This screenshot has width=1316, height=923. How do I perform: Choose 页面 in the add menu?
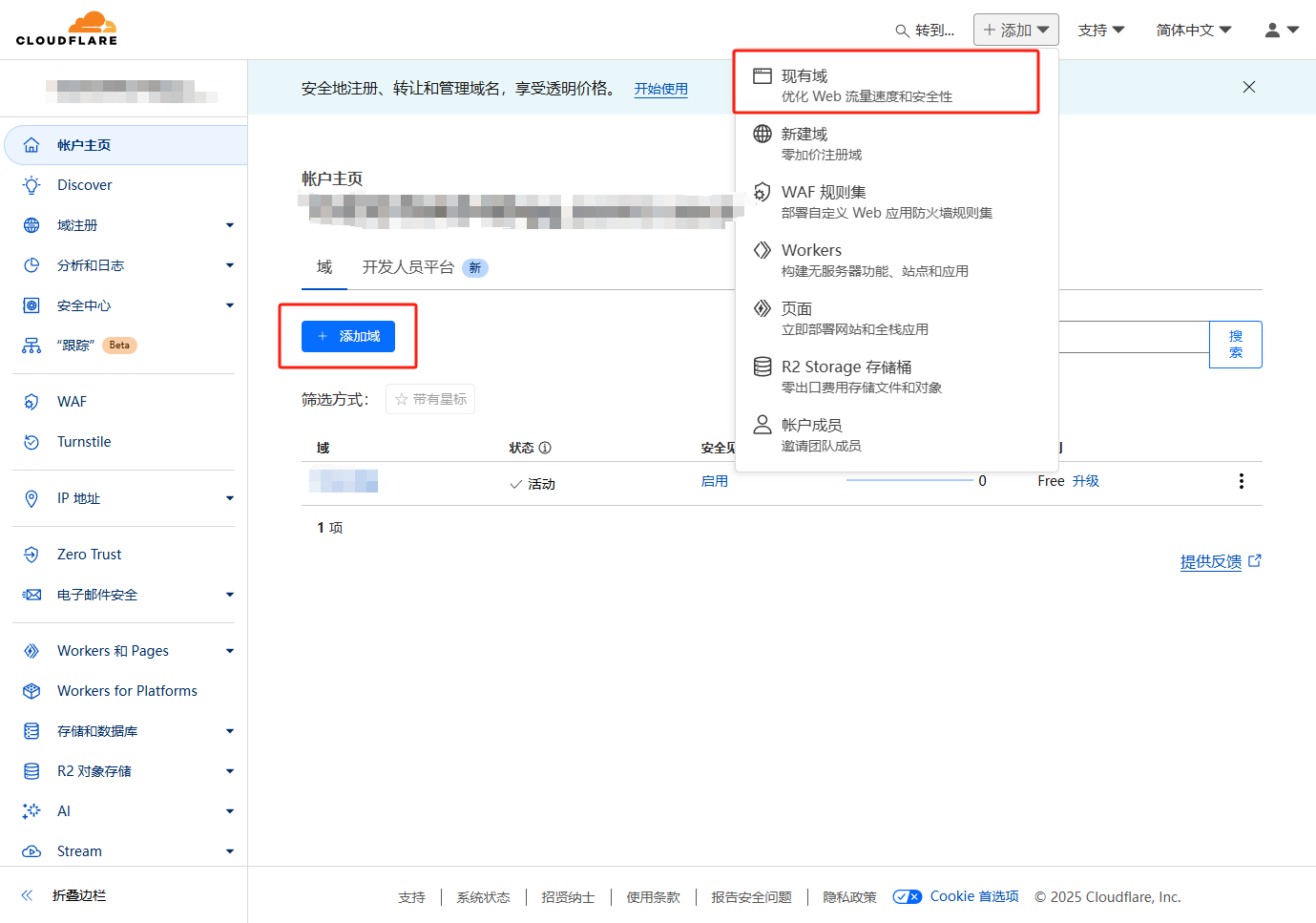pyautogui.click(x=896, y=318)
